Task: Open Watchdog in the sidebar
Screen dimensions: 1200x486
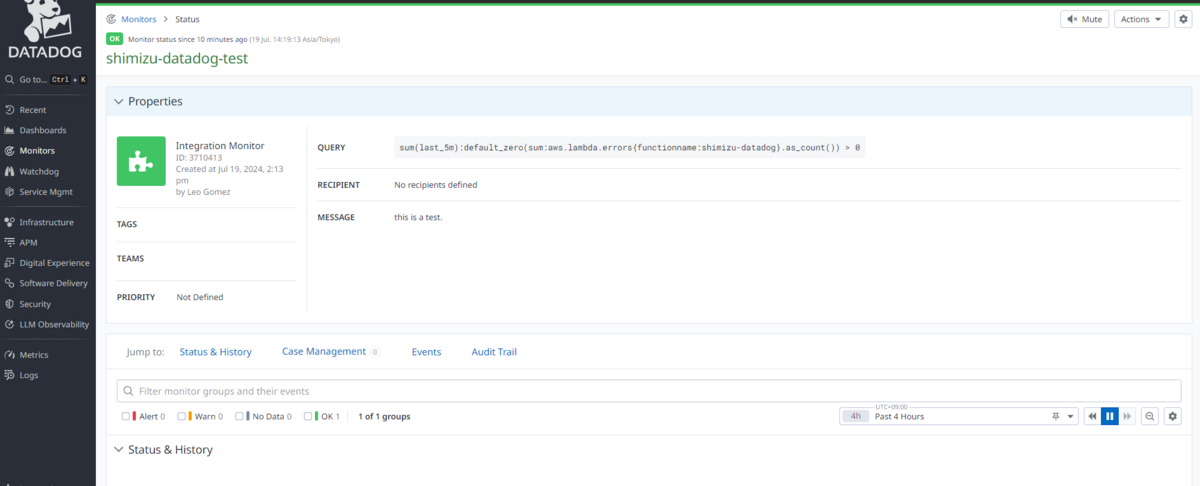Action: tap(32, 171)
